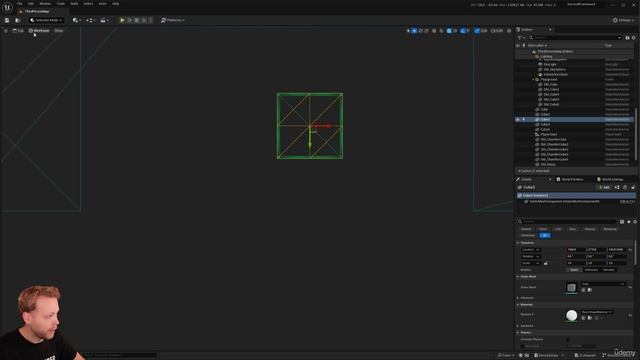
Task: Toggle world/local coordinate system icon
Action: point(434,31)
